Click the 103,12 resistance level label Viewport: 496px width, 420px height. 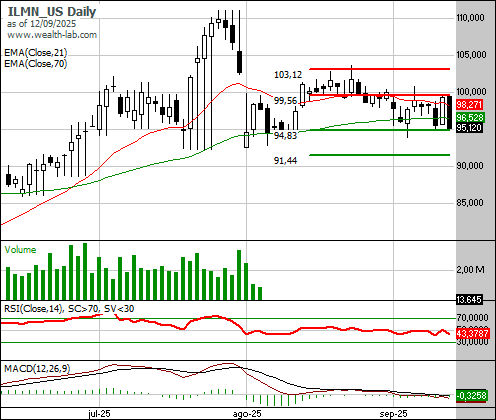point(288,75)
